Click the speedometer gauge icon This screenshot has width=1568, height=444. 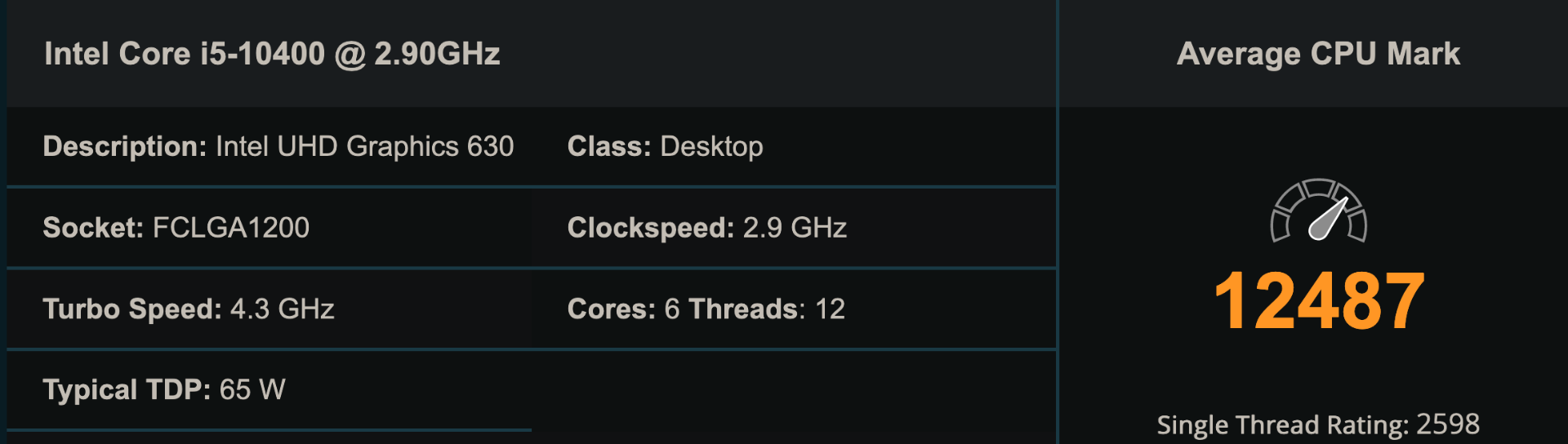coord(1318,211)
